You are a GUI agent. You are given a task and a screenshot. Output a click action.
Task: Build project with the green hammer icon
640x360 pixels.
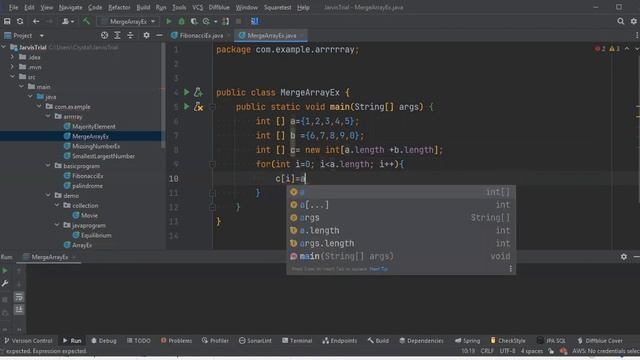tap(86, 21)
